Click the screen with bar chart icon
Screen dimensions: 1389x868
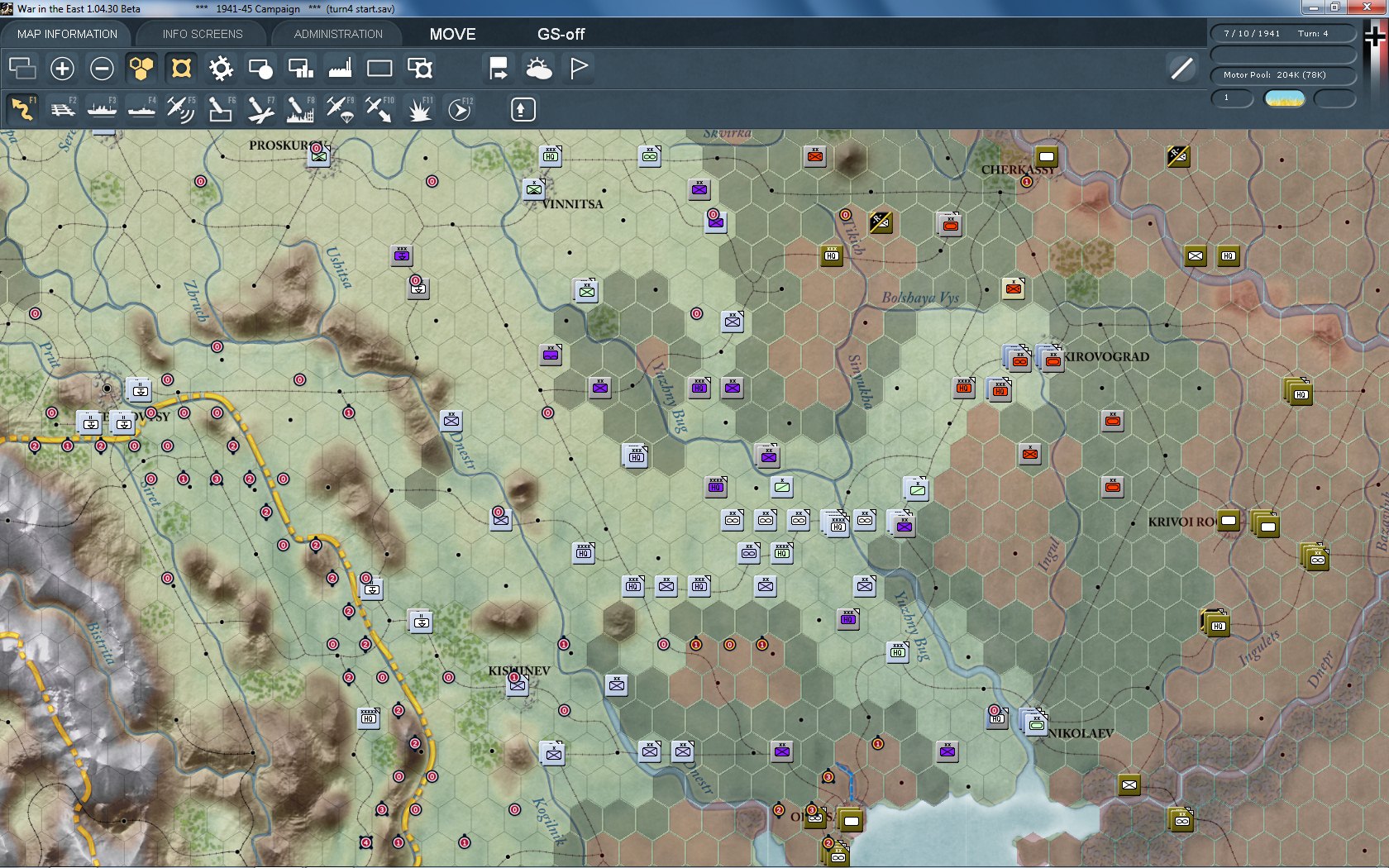tap(300, 69)
